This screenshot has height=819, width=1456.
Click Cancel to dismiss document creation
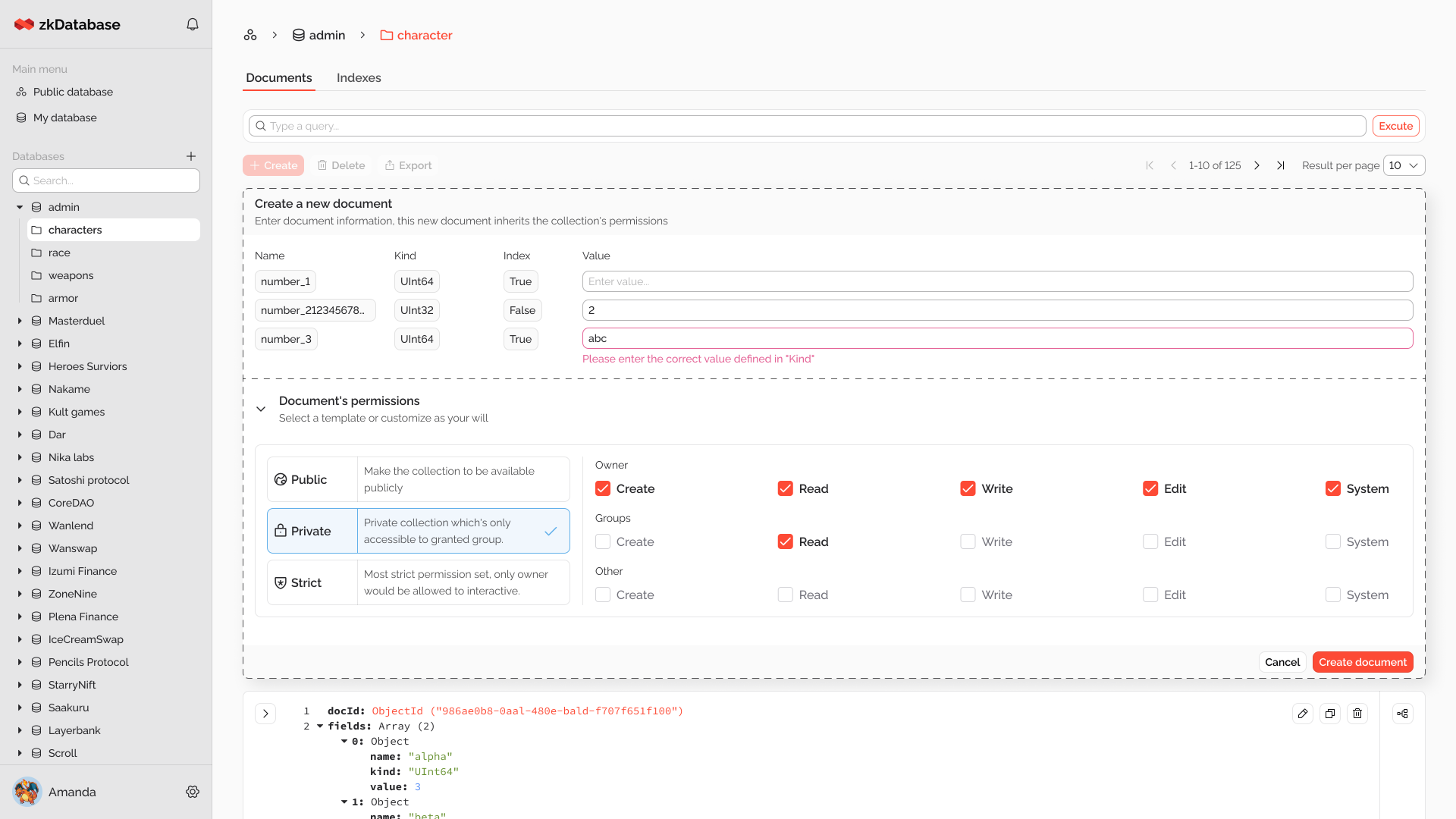tap(1283, 662)
